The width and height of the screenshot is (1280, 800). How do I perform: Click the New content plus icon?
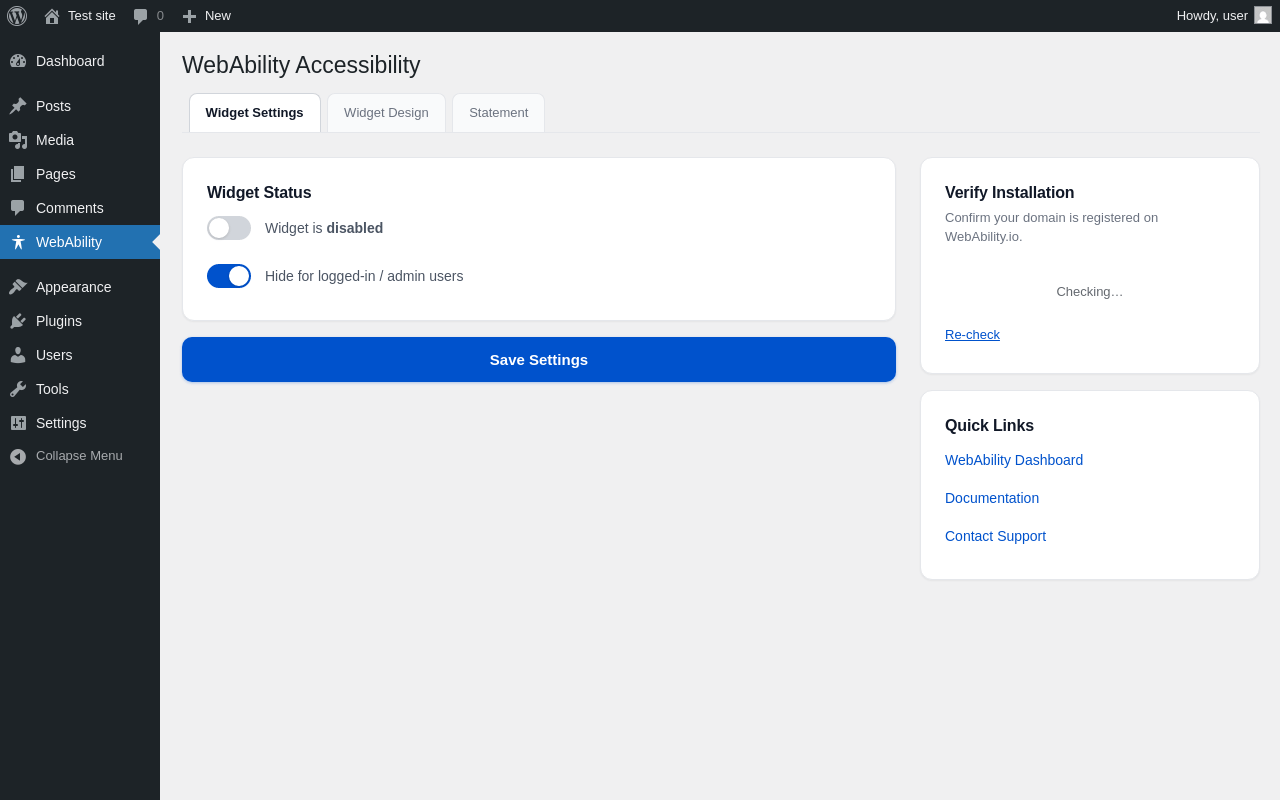(x=189, y=16)
